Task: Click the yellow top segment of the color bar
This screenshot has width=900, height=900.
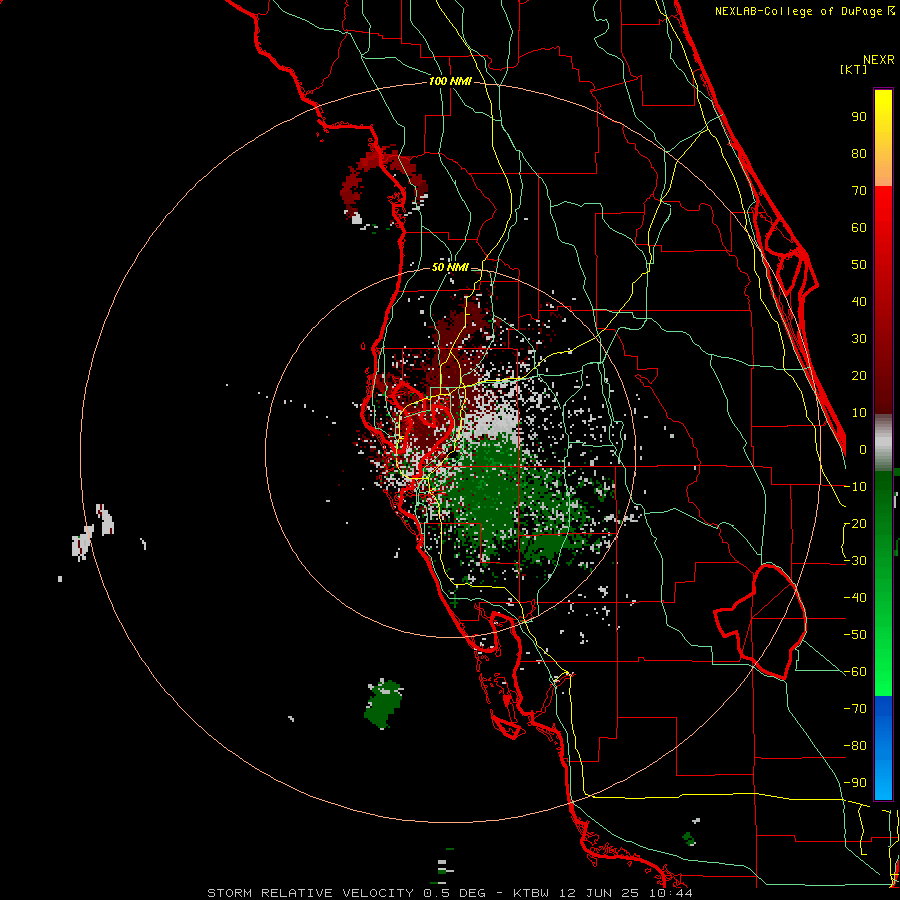Action: click(883, 137)
